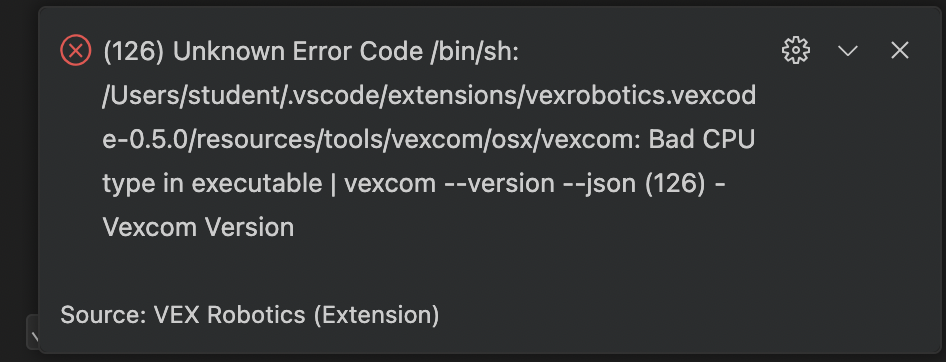This screenshot has width=946, height=362.
Task: Dismiss the error notification with X
Action: click(900, 51)
